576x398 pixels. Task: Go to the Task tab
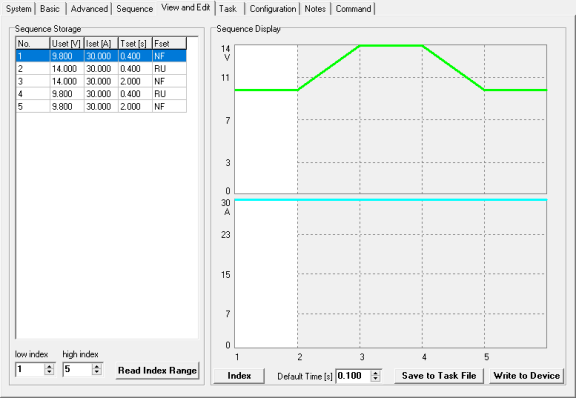(228, 8)
